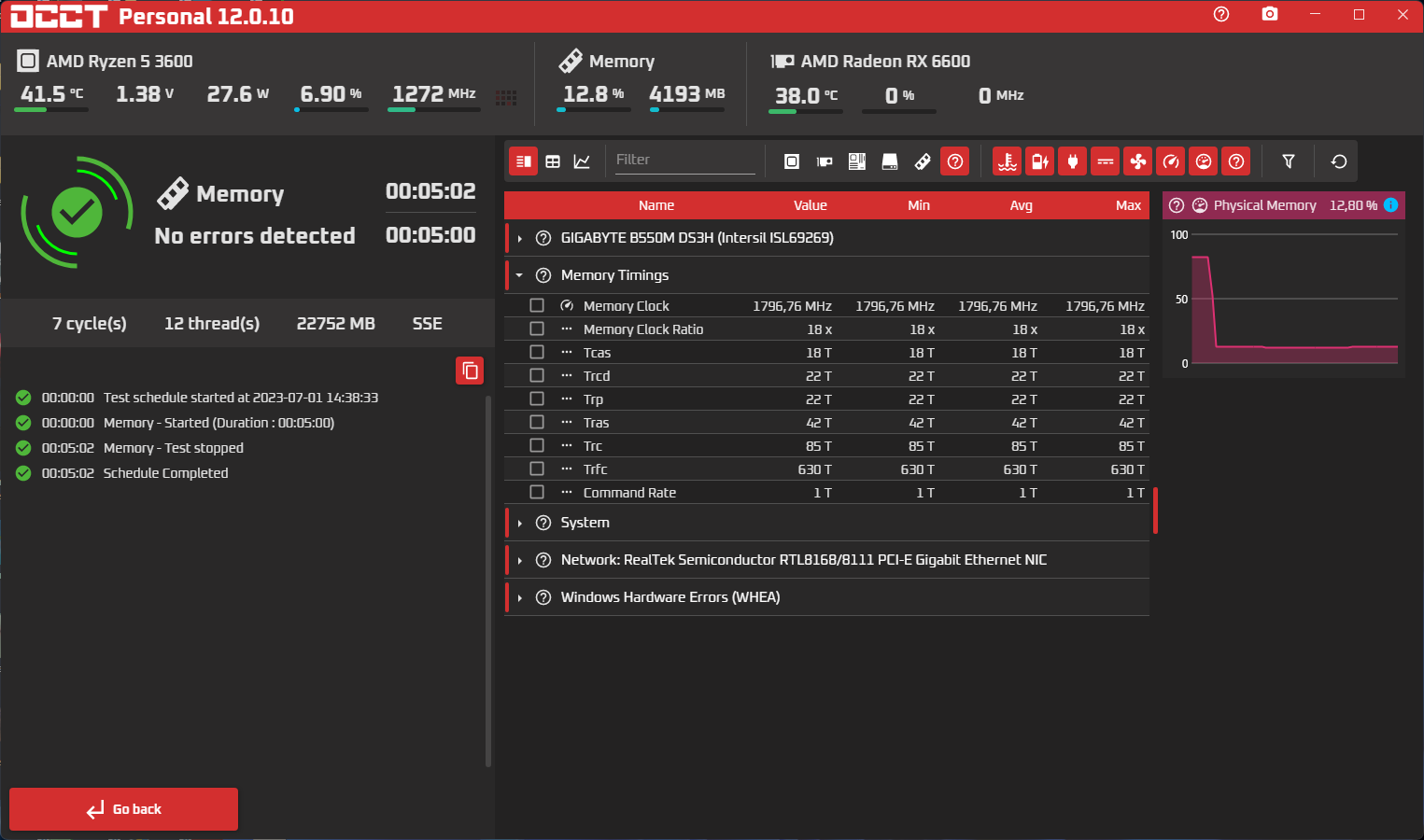Click the 'Schedule Completed' log entry

click(x=165, y=473)
